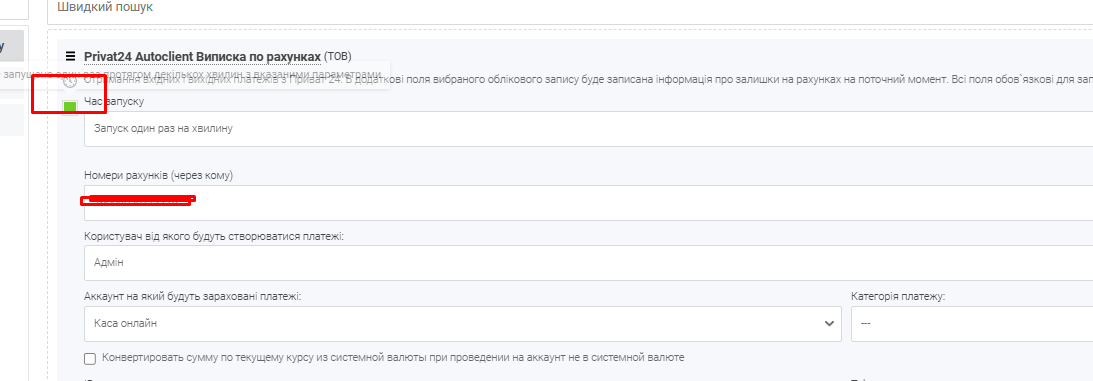Image resolution: width=1093 pixels, height=381 pixels.
Task: Click the hamburger handle beside Privat24 Autoclient
Action: pyautogui.click(x=70, y=56)
